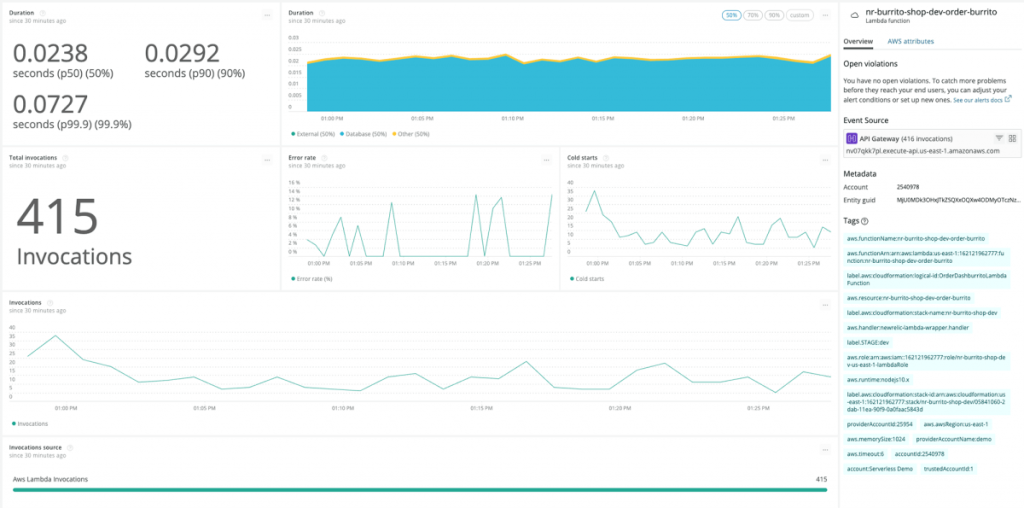Open the Duration chart's three-dot menu

tap(825, 15)
